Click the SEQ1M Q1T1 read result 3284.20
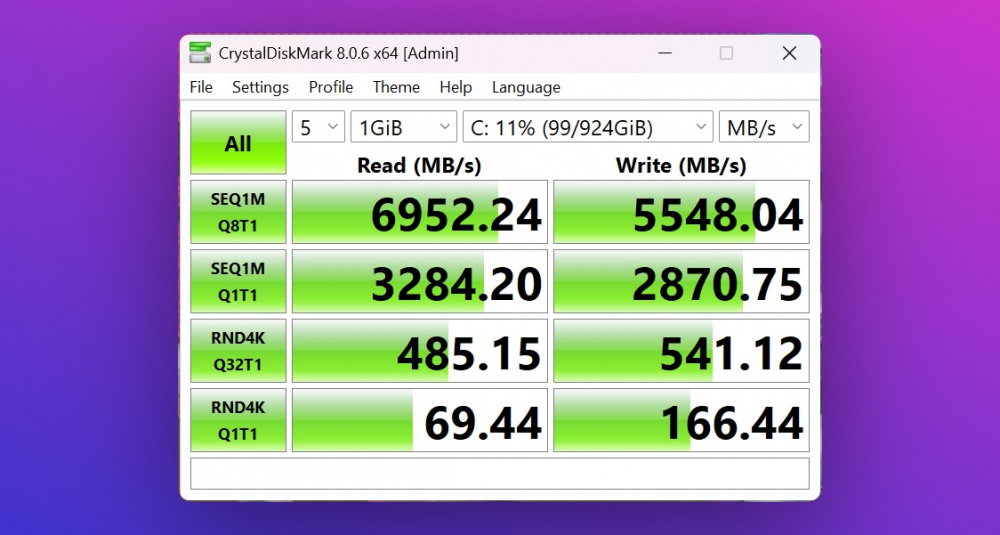This screenshot has width=1000, height=535. point(420,281)
